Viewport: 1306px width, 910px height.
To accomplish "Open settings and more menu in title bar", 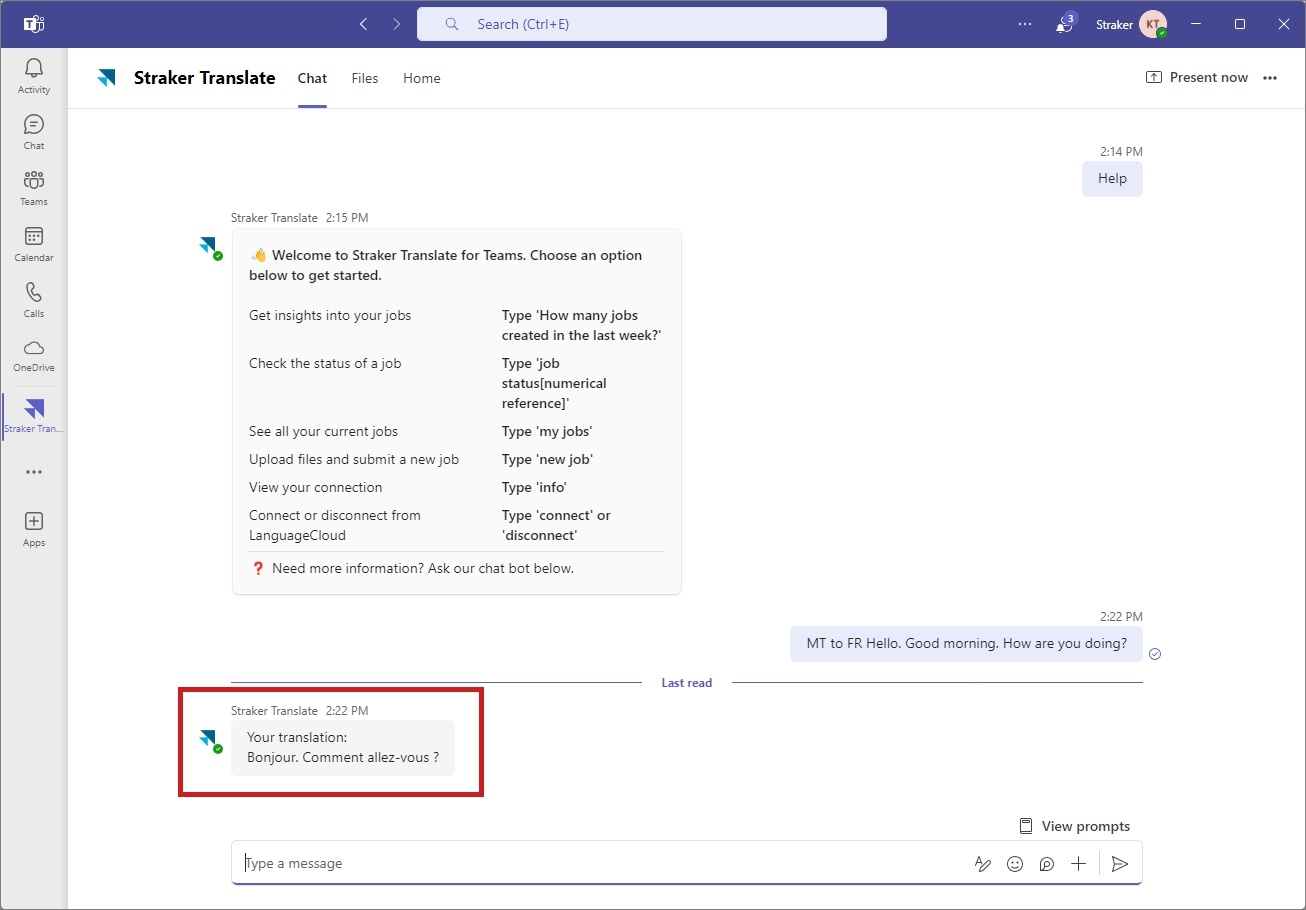I will coord(1025,24).
